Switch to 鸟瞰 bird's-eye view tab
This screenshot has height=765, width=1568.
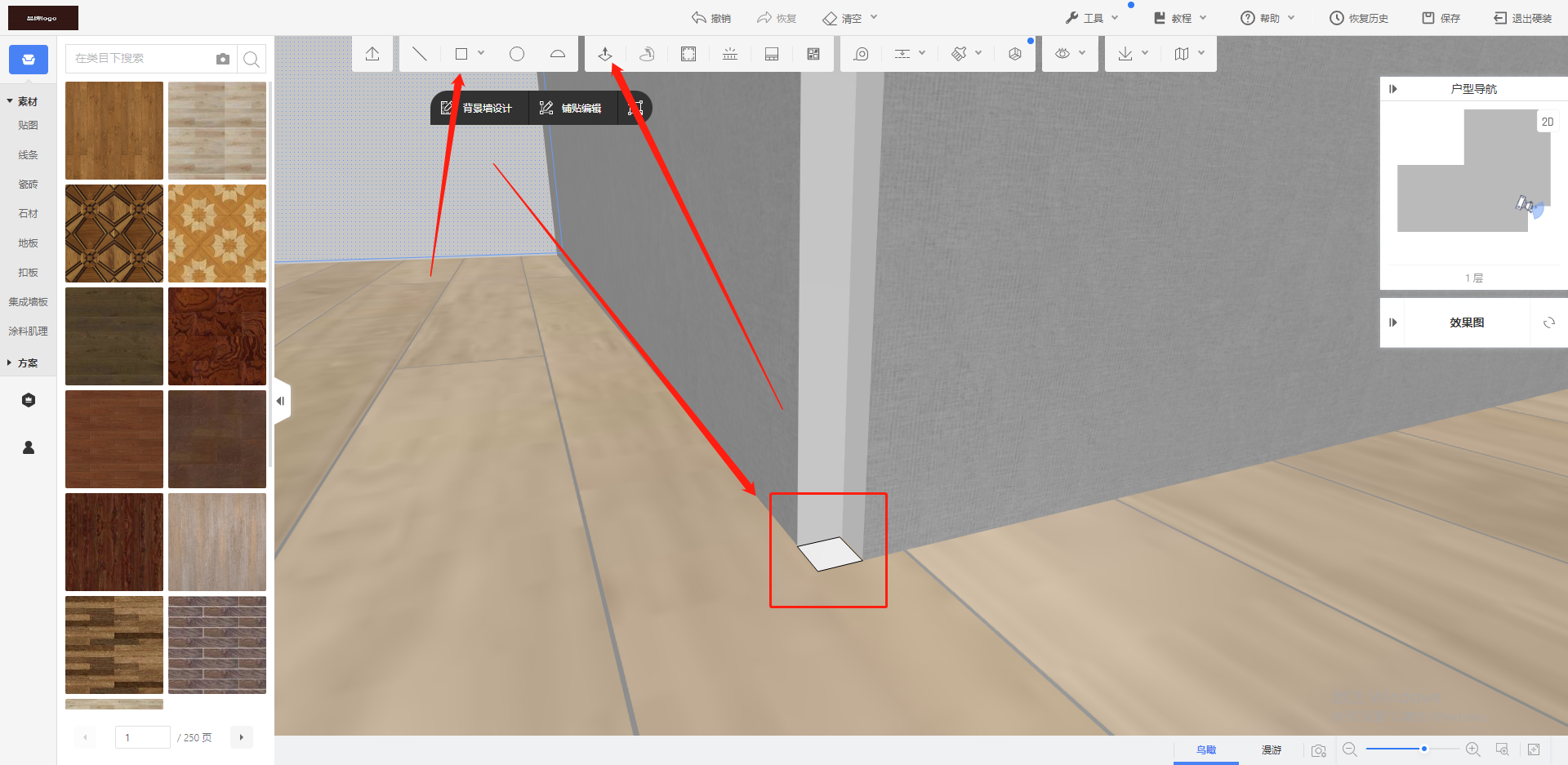[1206, 749]
